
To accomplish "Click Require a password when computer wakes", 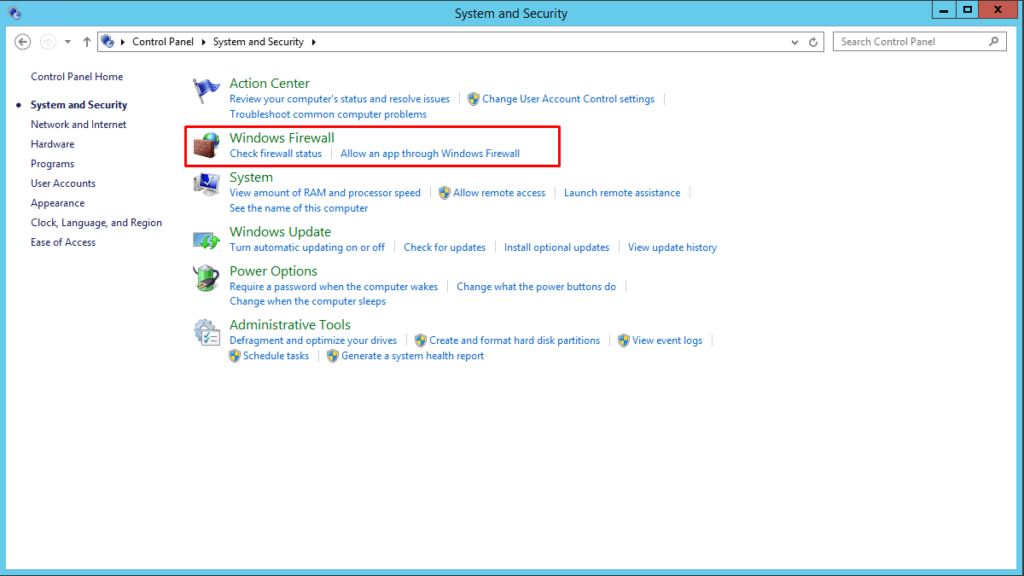I will click(334, 287).
